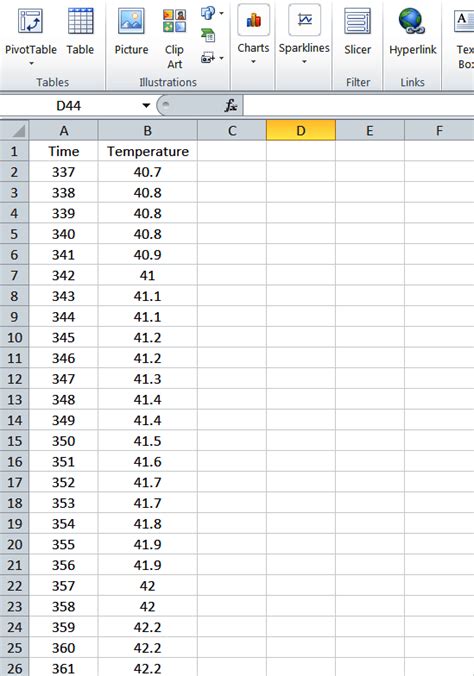474x676 pixels.
Task: Select highlighted column D header
Action: point(301,131)
